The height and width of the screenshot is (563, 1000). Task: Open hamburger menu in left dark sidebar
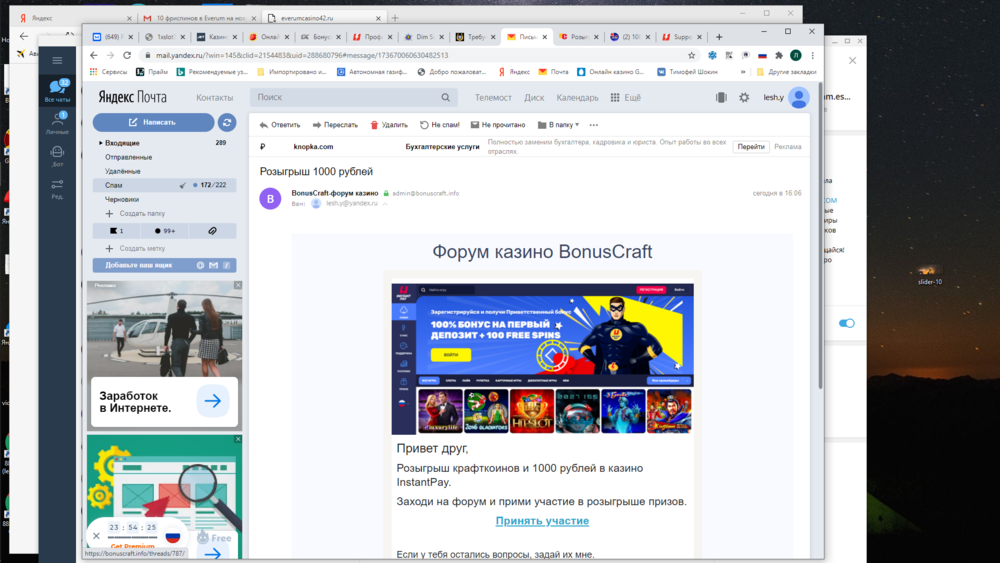click(x=57, y=61)
